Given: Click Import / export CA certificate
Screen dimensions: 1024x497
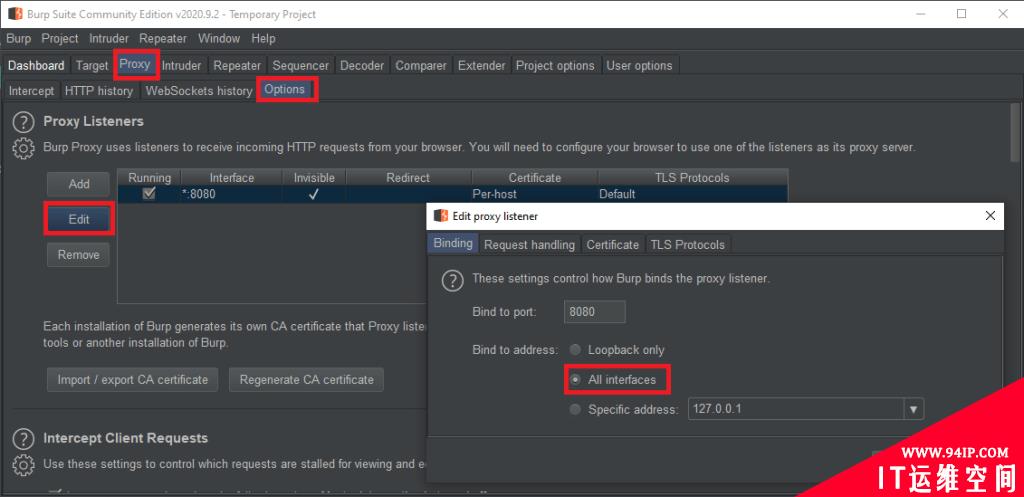Looking at the screenshot, I should point(133,379).
